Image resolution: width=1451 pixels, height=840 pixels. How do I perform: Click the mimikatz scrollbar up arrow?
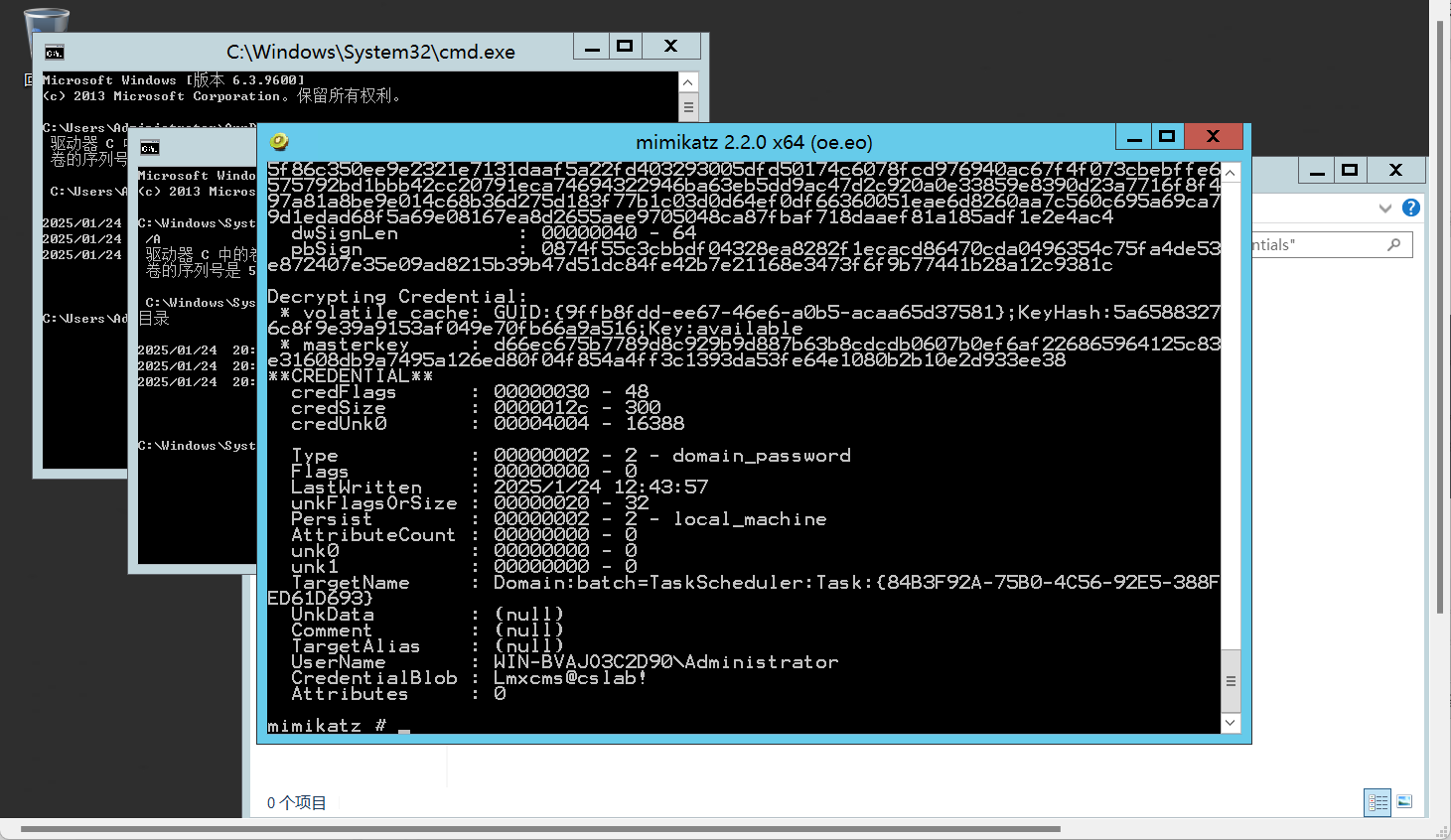point(1231,173)
